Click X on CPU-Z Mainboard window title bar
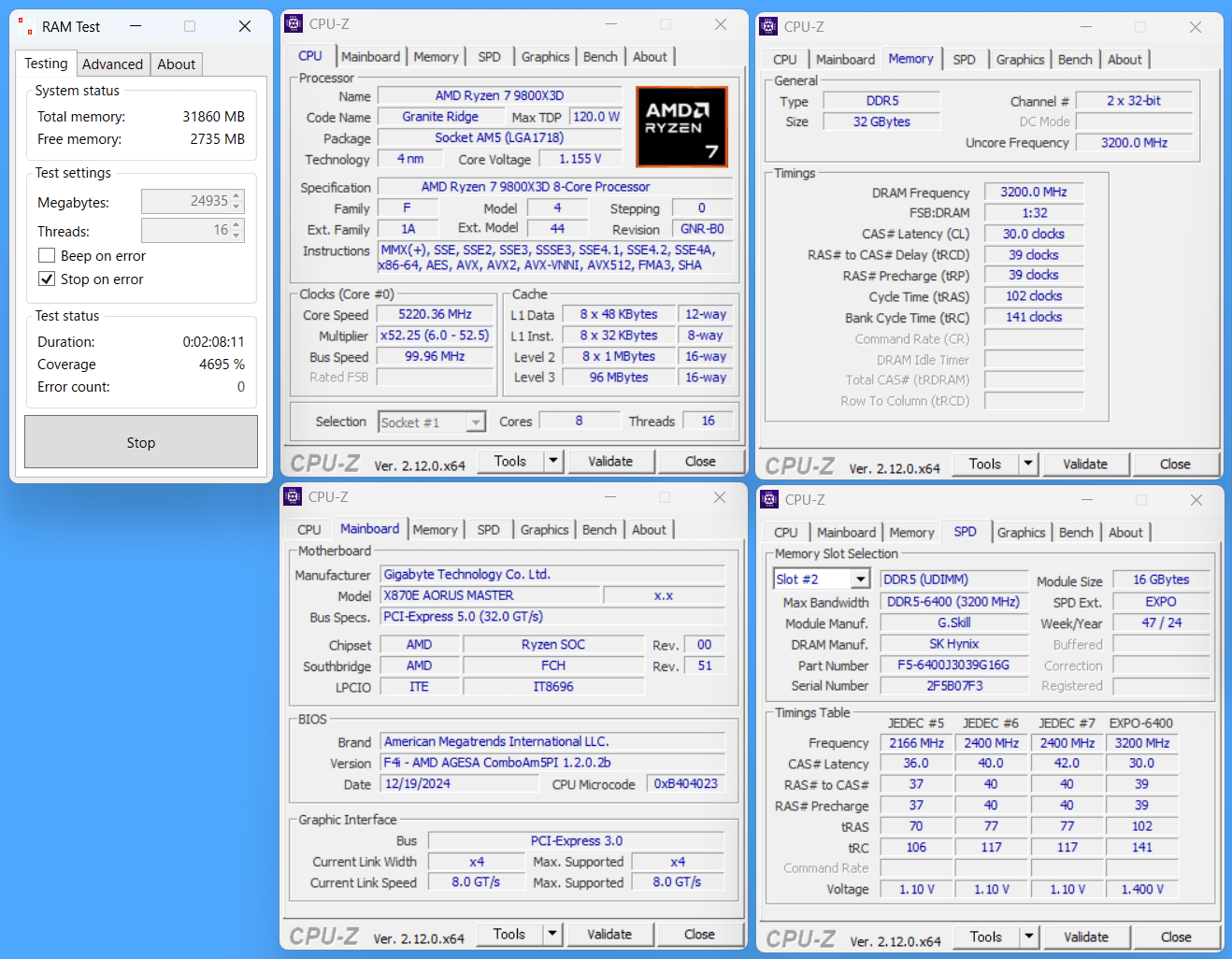Screen dimensions: 1232x959 (x=720, y=497)
